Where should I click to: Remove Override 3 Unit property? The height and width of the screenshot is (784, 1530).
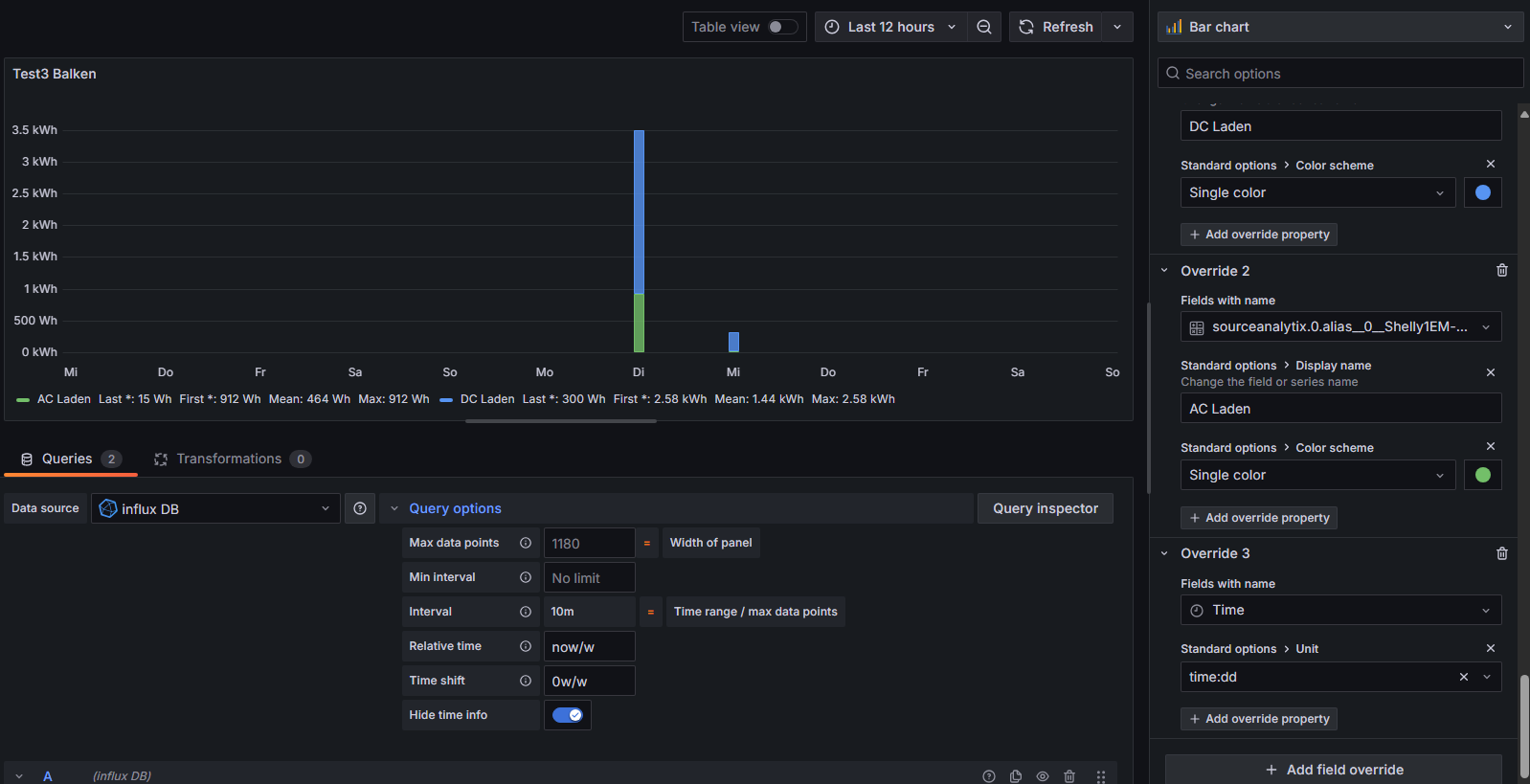pos(1491,648)
